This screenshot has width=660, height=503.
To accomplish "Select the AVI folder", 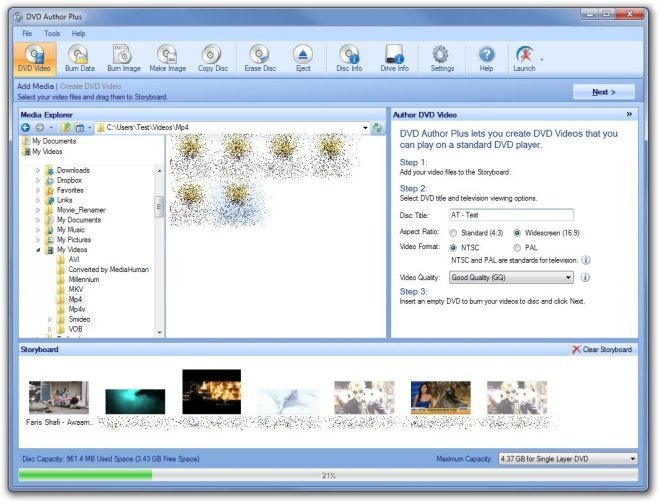I will pyautogui.click(x=74, y=260).
